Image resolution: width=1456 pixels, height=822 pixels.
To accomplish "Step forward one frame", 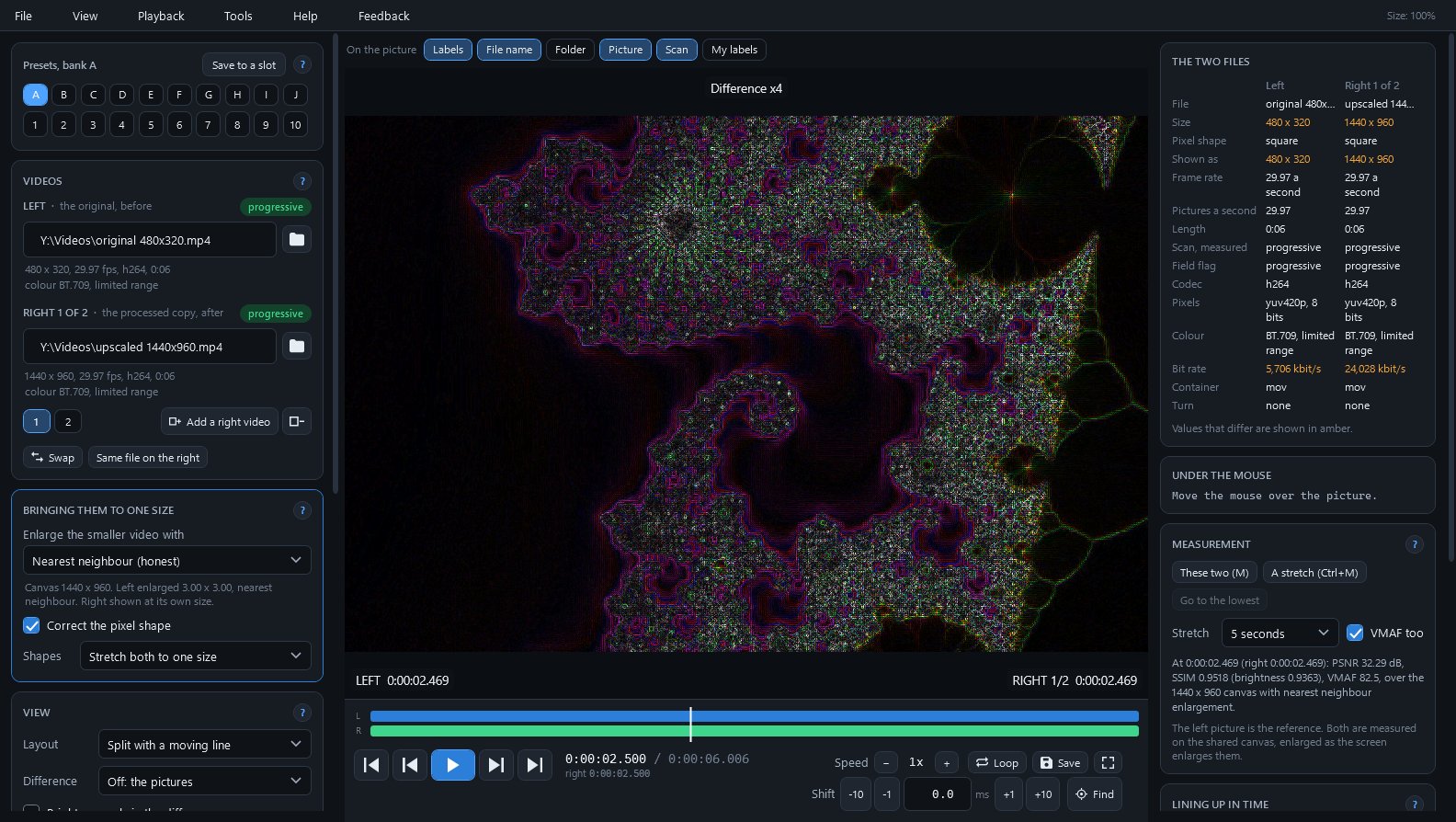I will [495, 765].
